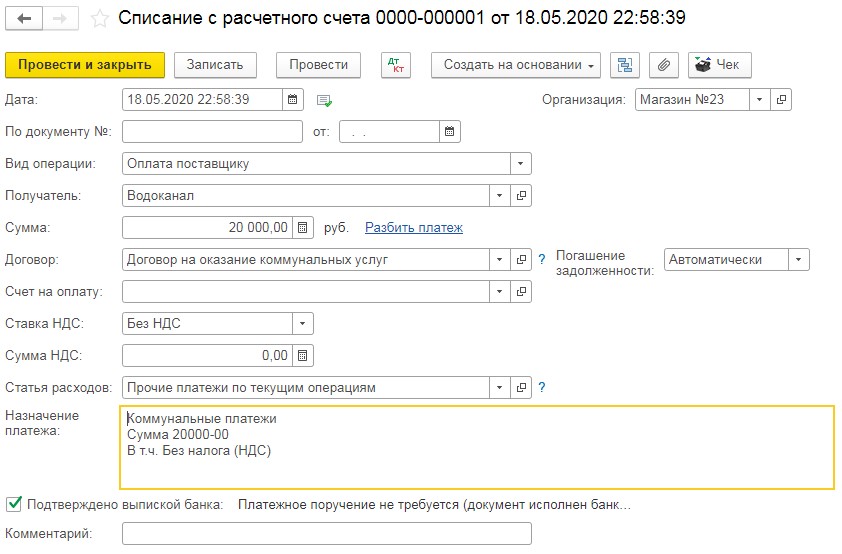Open calculator for Сумма field
The height and width of the screenshot is (554, 842).
(x=304, y=227)
